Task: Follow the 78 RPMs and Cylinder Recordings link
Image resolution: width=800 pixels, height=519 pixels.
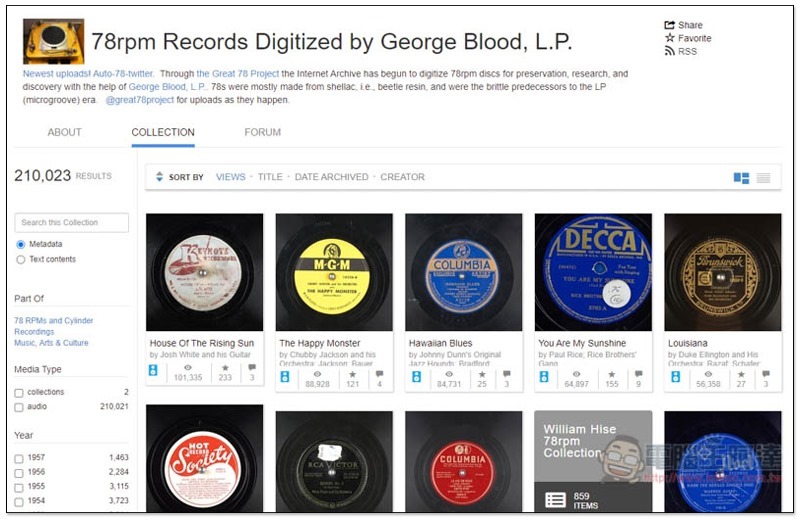Action: click(54, 326)
